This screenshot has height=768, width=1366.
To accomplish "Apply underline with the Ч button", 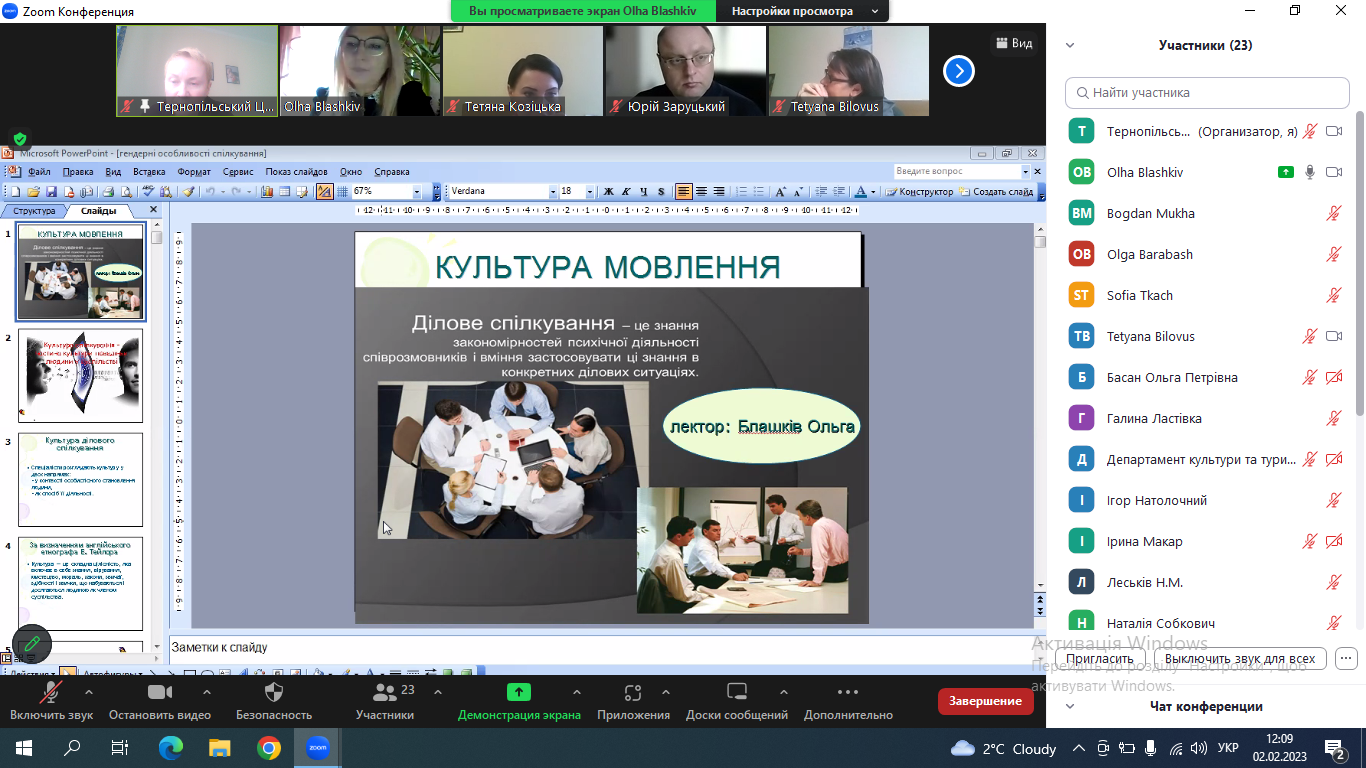I will (643, 191).
